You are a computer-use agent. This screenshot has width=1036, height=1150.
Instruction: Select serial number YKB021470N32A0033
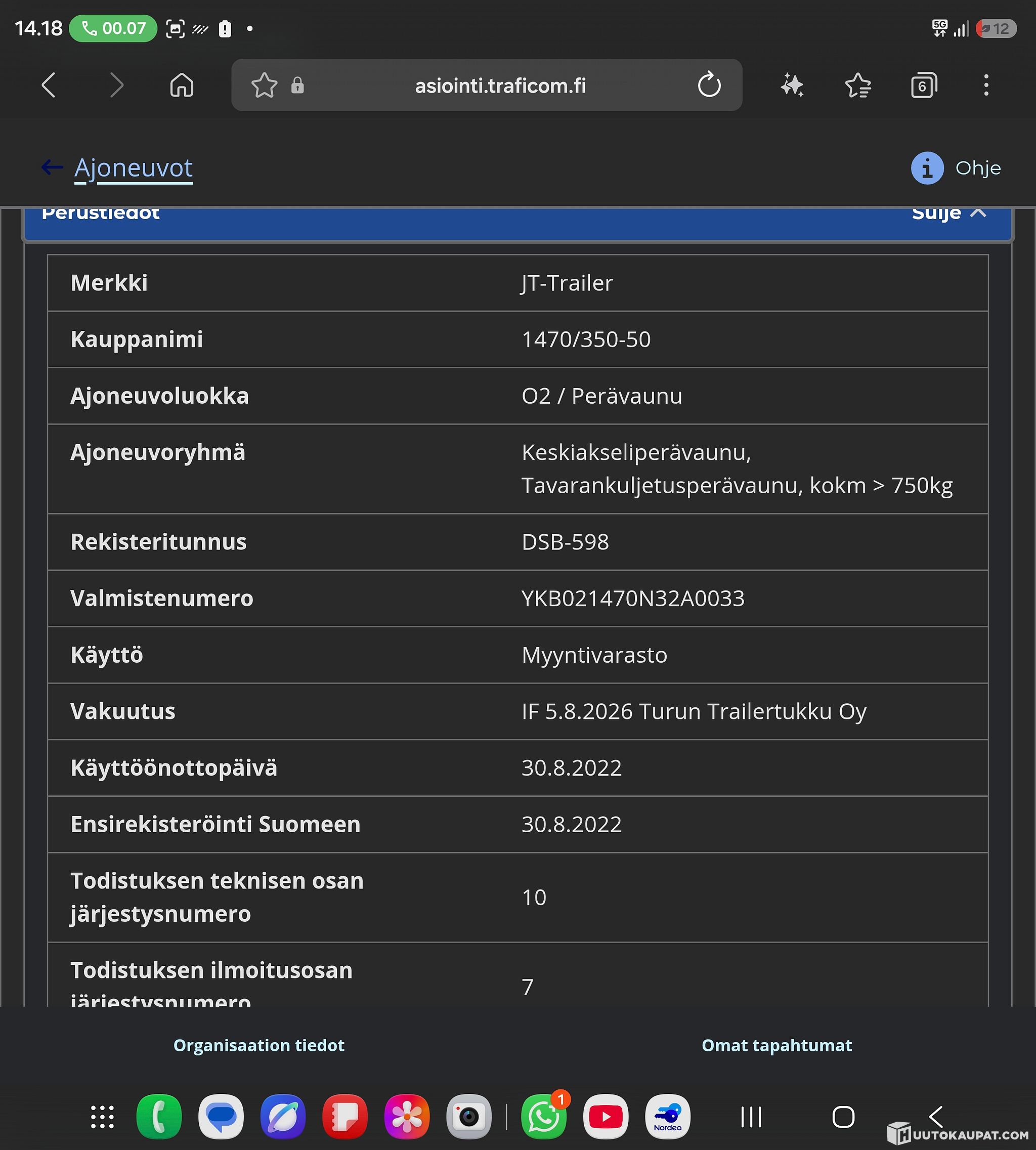point(633,599)
